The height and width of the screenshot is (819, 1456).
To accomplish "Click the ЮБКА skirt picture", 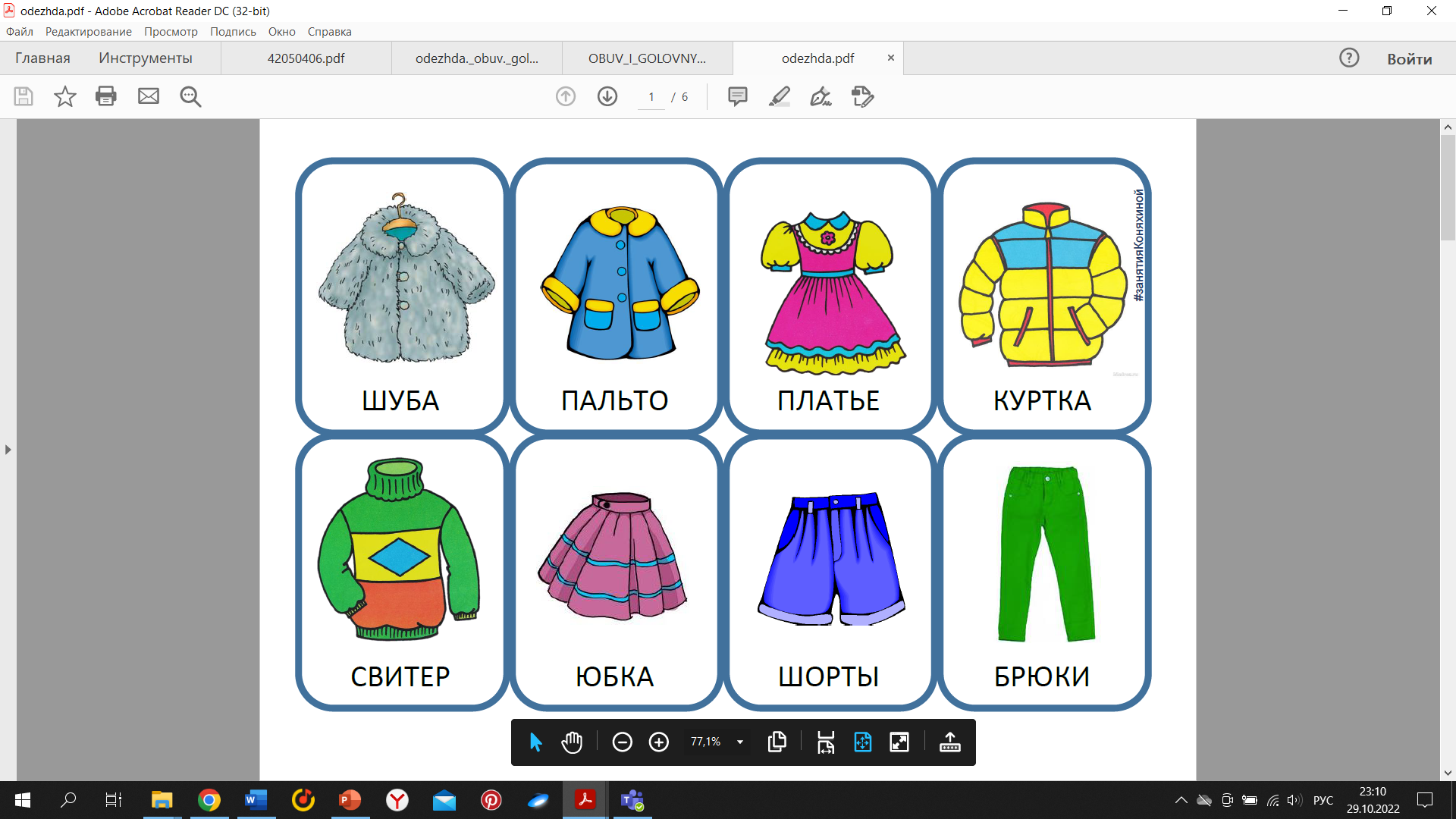I will [x=612, y=556].
